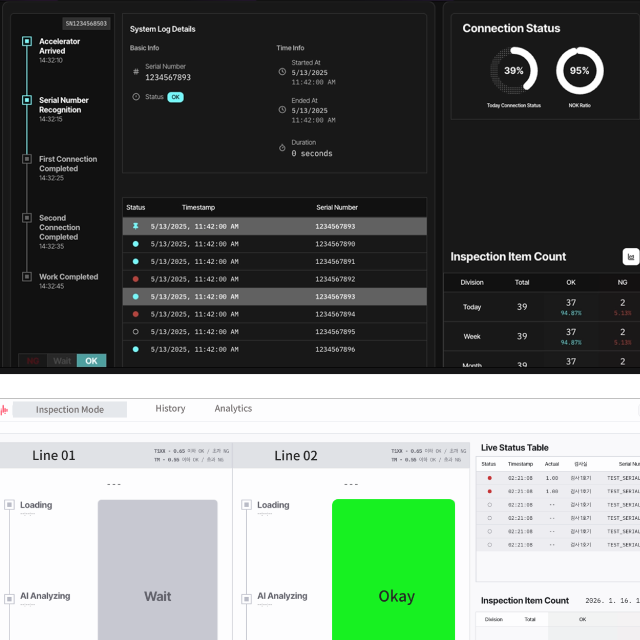
Task: Click the 39% Today Connection Status gauge
Action: pyautogui.click(x=513, y=71)
